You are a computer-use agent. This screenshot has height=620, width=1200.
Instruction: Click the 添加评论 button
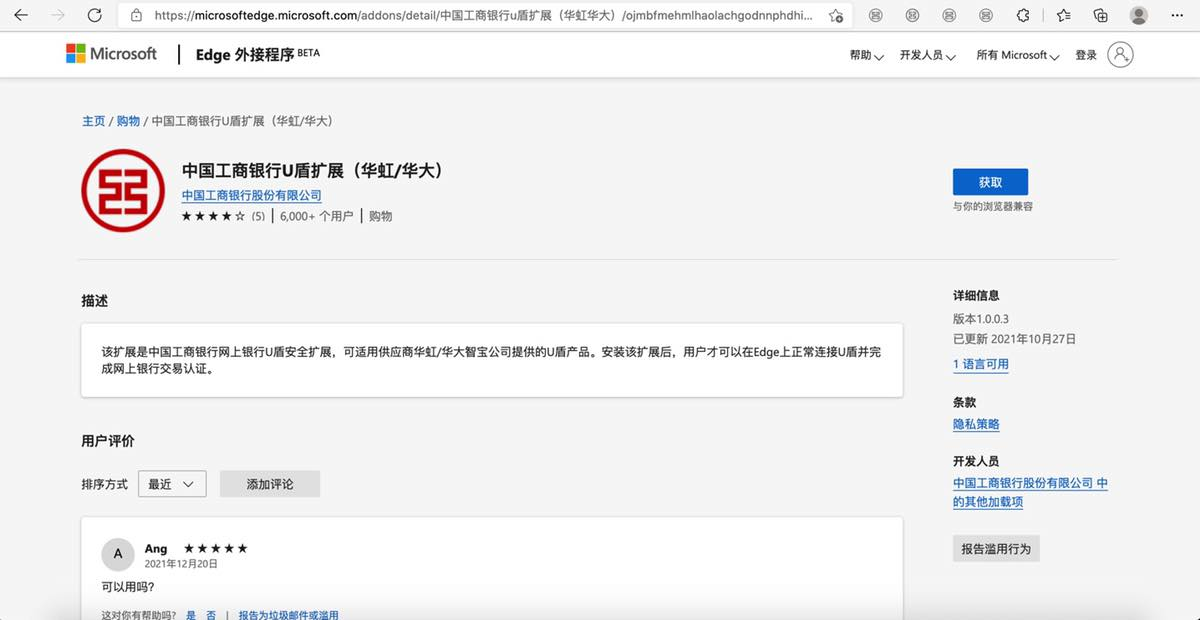pos(270,484)
